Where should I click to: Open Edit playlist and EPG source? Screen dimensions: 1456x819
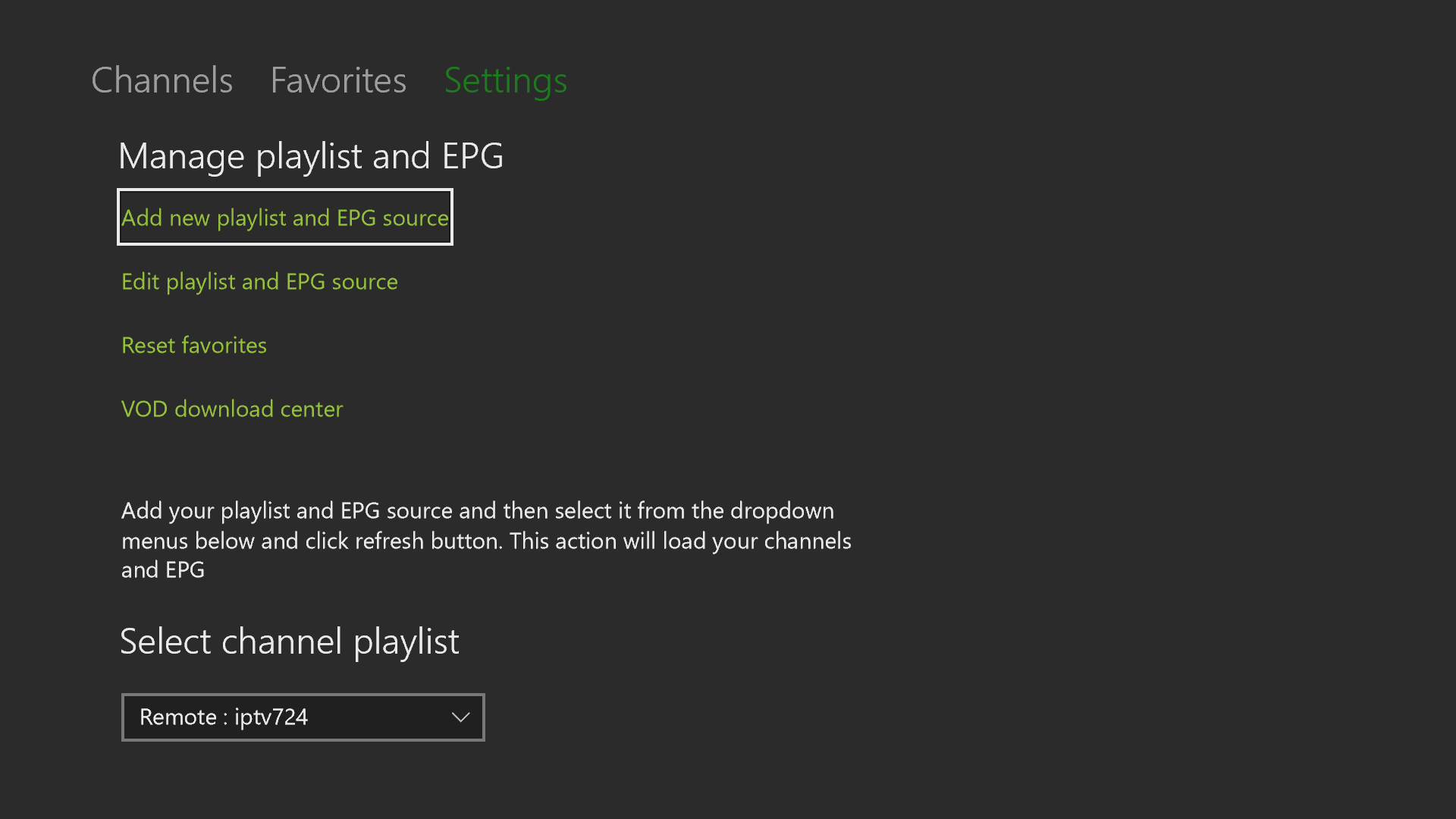tap(259, 281)
